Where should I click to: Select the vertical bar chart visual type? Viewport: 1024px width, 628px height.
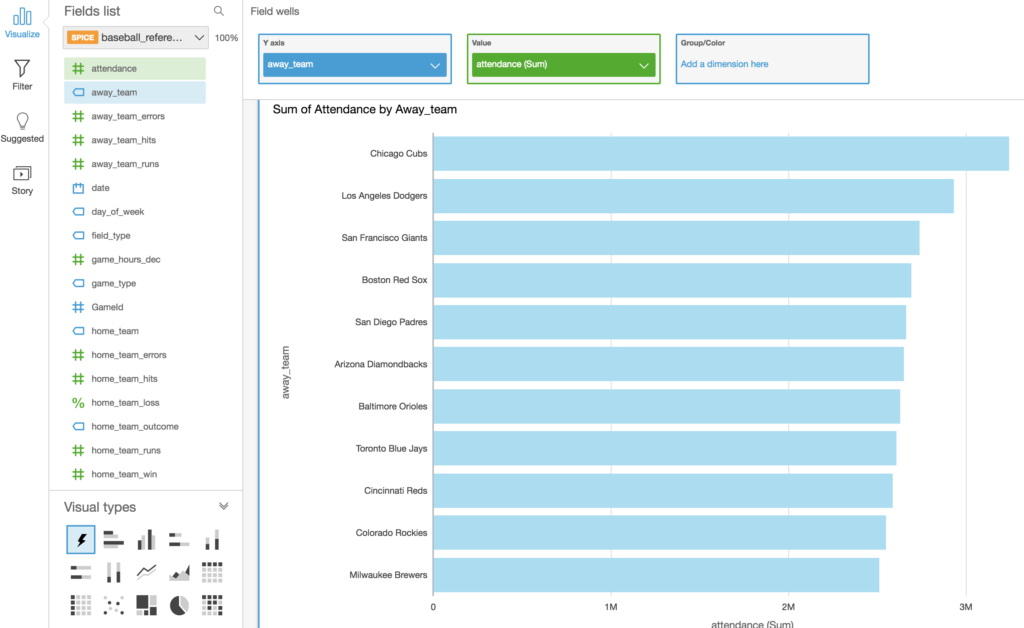[147, 540]
